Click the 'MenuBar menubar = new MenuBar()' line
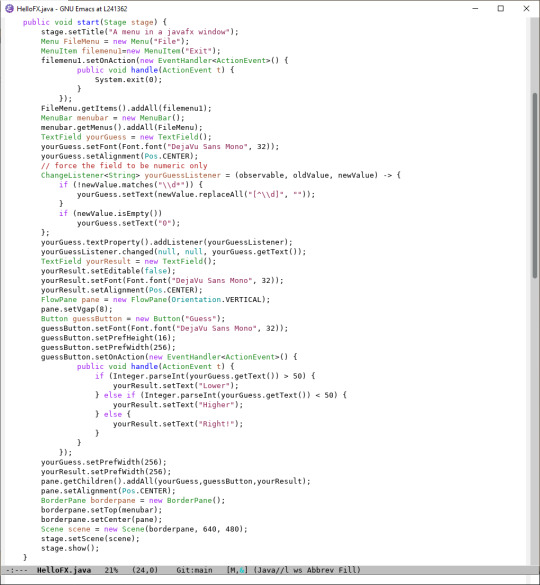540x585 pixels. point(113,118)
